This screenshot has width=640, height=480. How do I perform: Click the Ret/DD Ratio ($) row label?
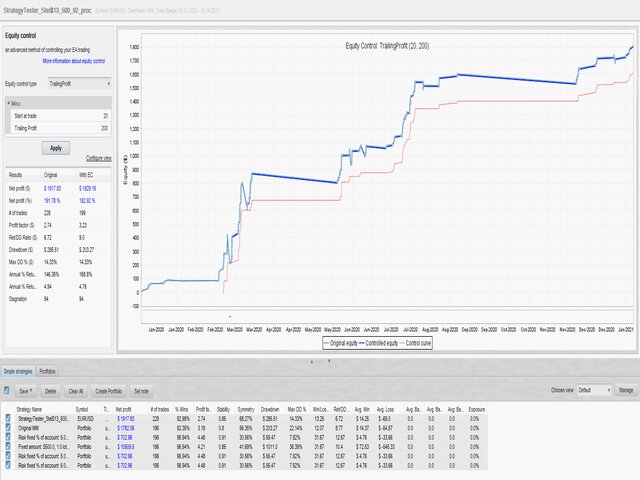[23, 238]
